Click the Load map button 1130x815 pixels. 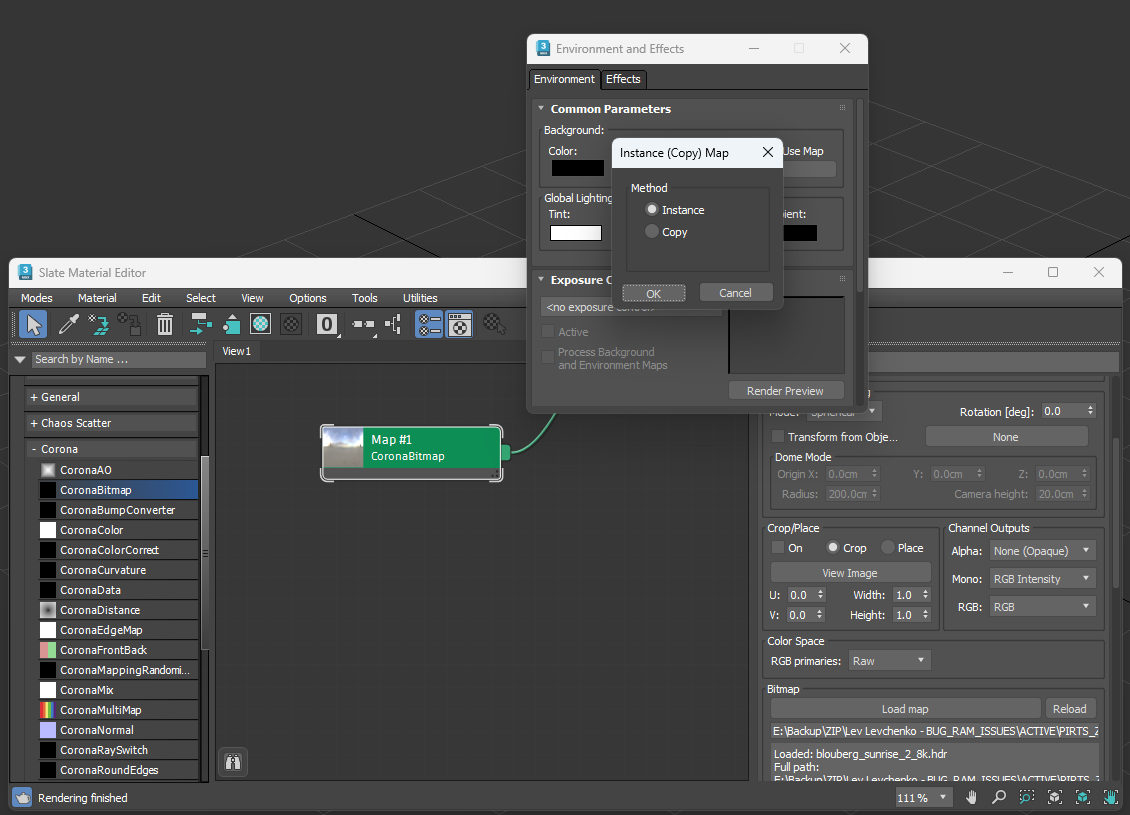(x=905, y=708)
